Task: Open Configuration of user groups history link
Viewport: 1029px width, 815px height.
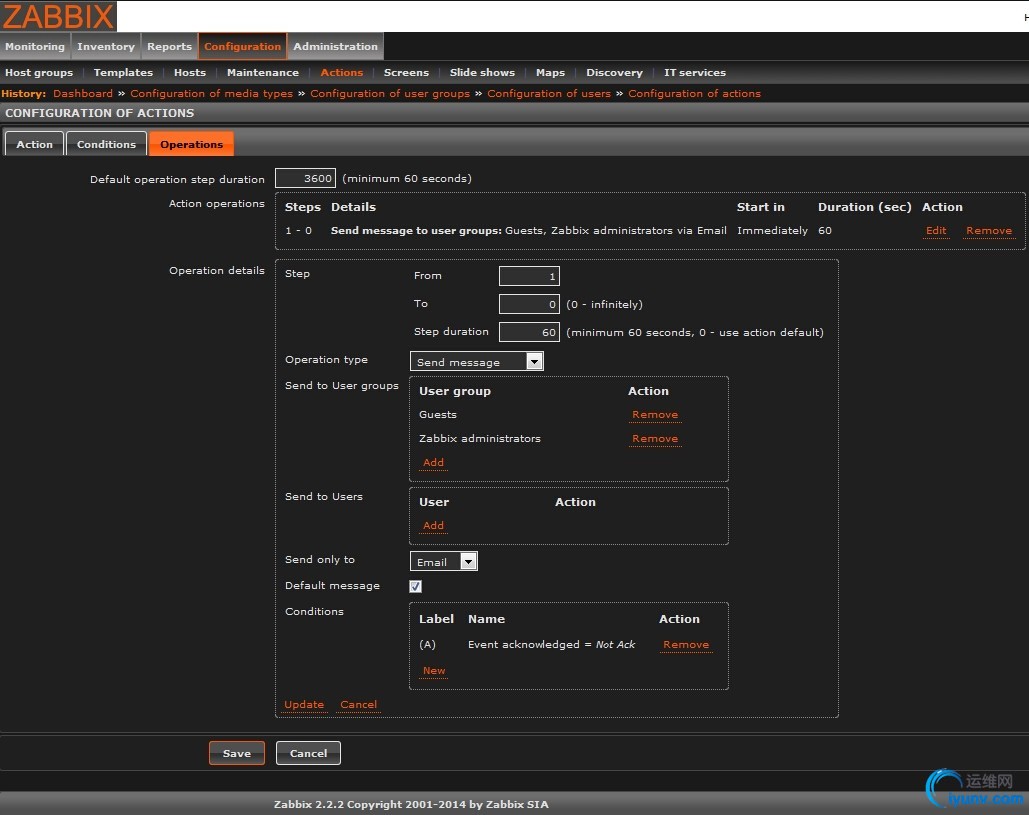Action: click(390, 93)
